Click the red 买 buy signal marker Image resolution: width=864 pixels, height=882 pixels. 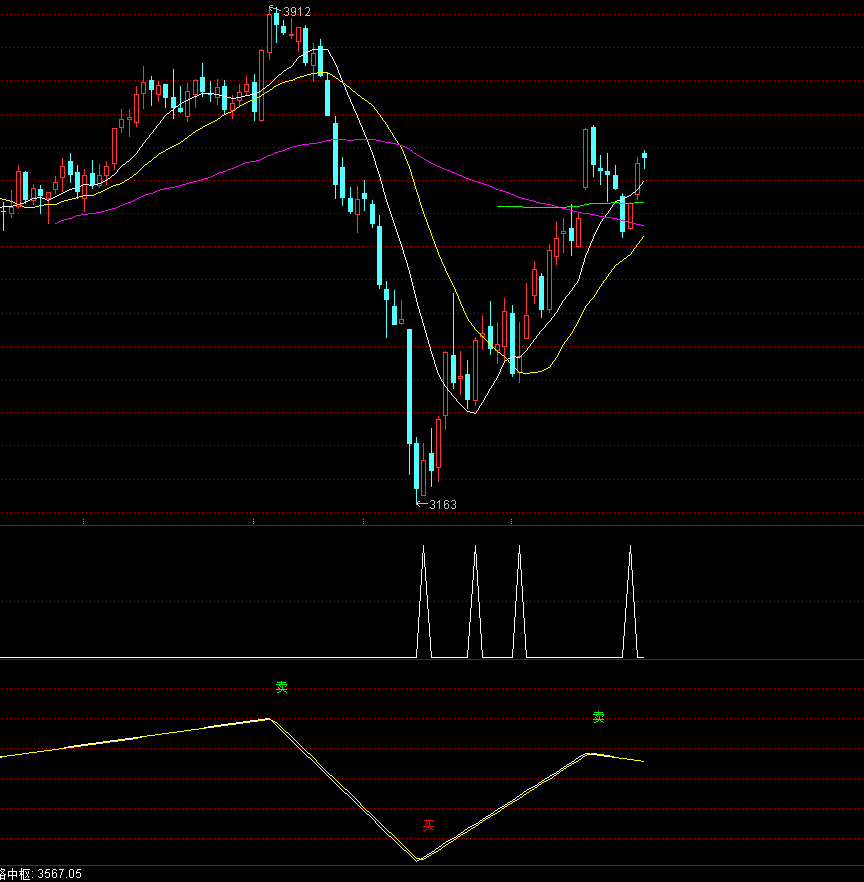pos(428,825)
